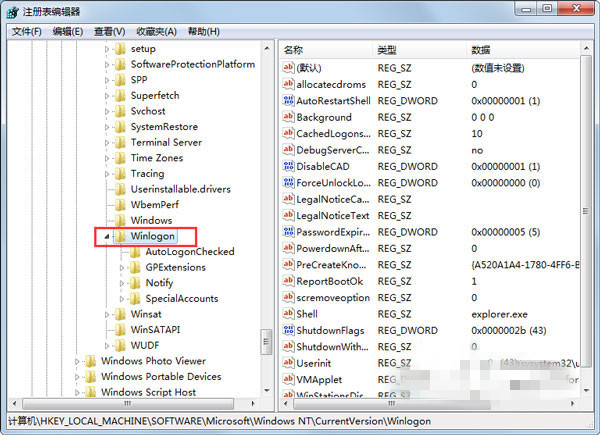600x435 pixels.
Task: Select the Winsat folder icon
Action: (120, 314)
